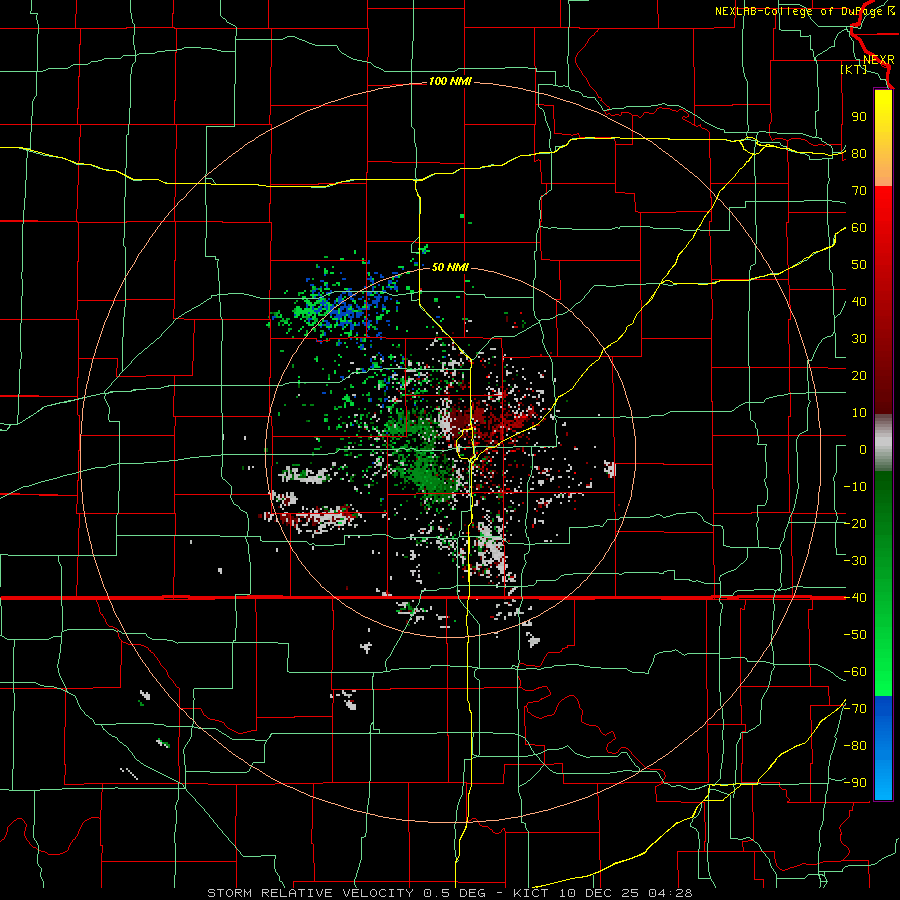Click the '20' value on the velocity scale
900x900 pixels.
(859, 376)
